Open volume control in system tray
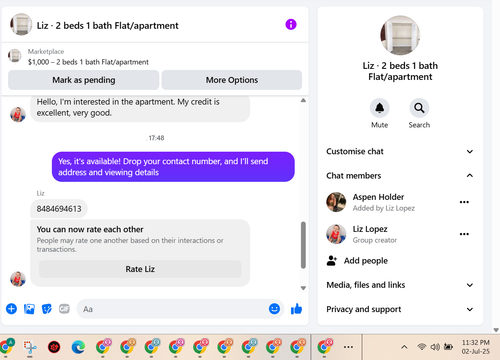The height and width of the screenshot is (360, 500). point(435,347)
